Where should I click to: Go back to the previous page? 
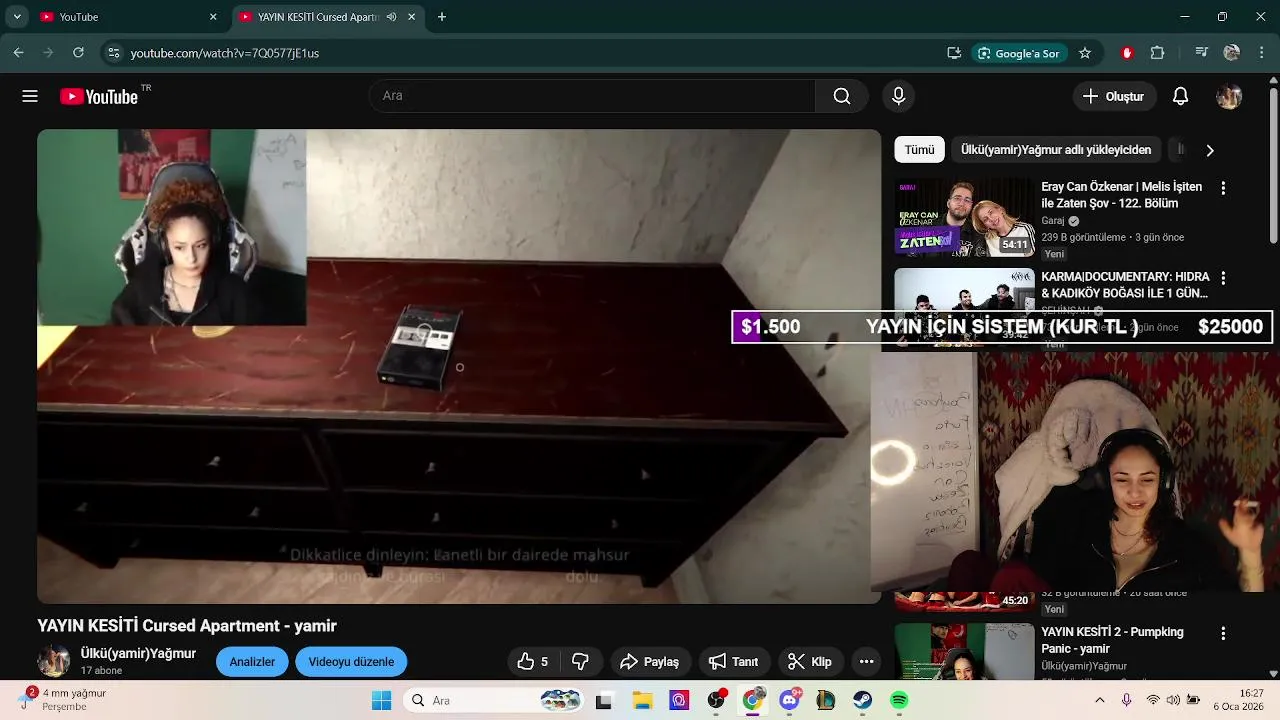pos(18,53)
